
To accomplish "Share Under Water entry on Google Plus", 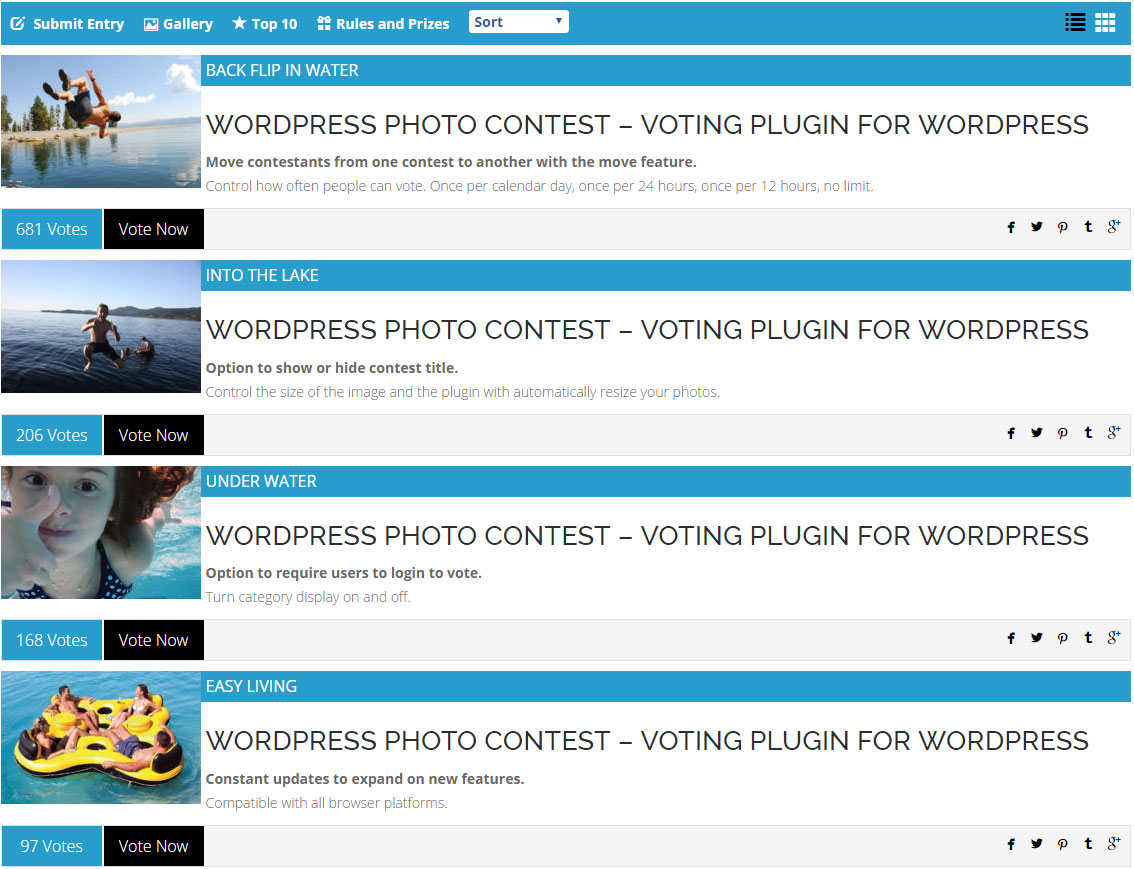I will pyautogui.click(x=1114, y=637).
